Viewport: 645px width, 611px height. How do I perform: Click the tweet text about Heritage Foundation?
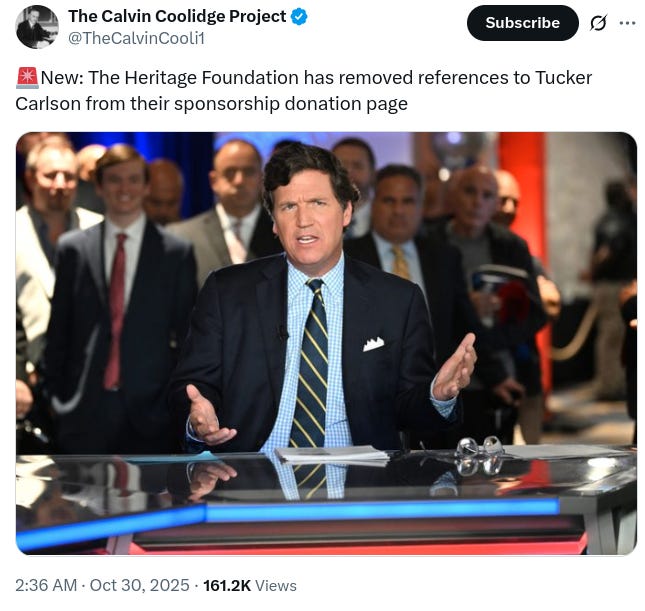[x=304, y=91]
